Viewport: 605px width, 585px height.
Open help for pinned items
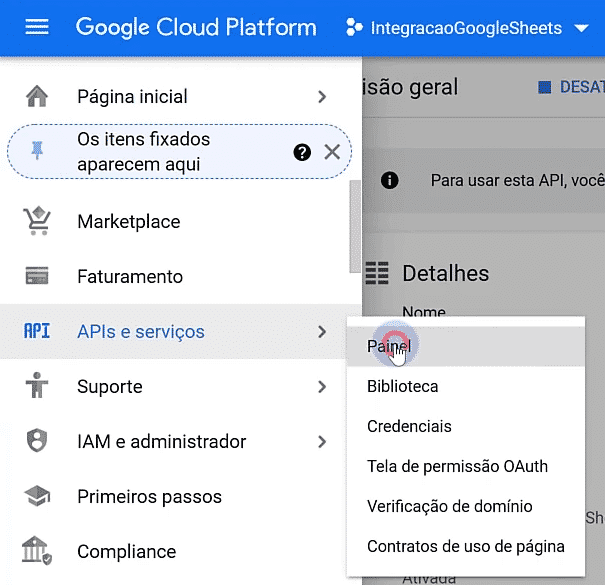click(x=302, y=152)
